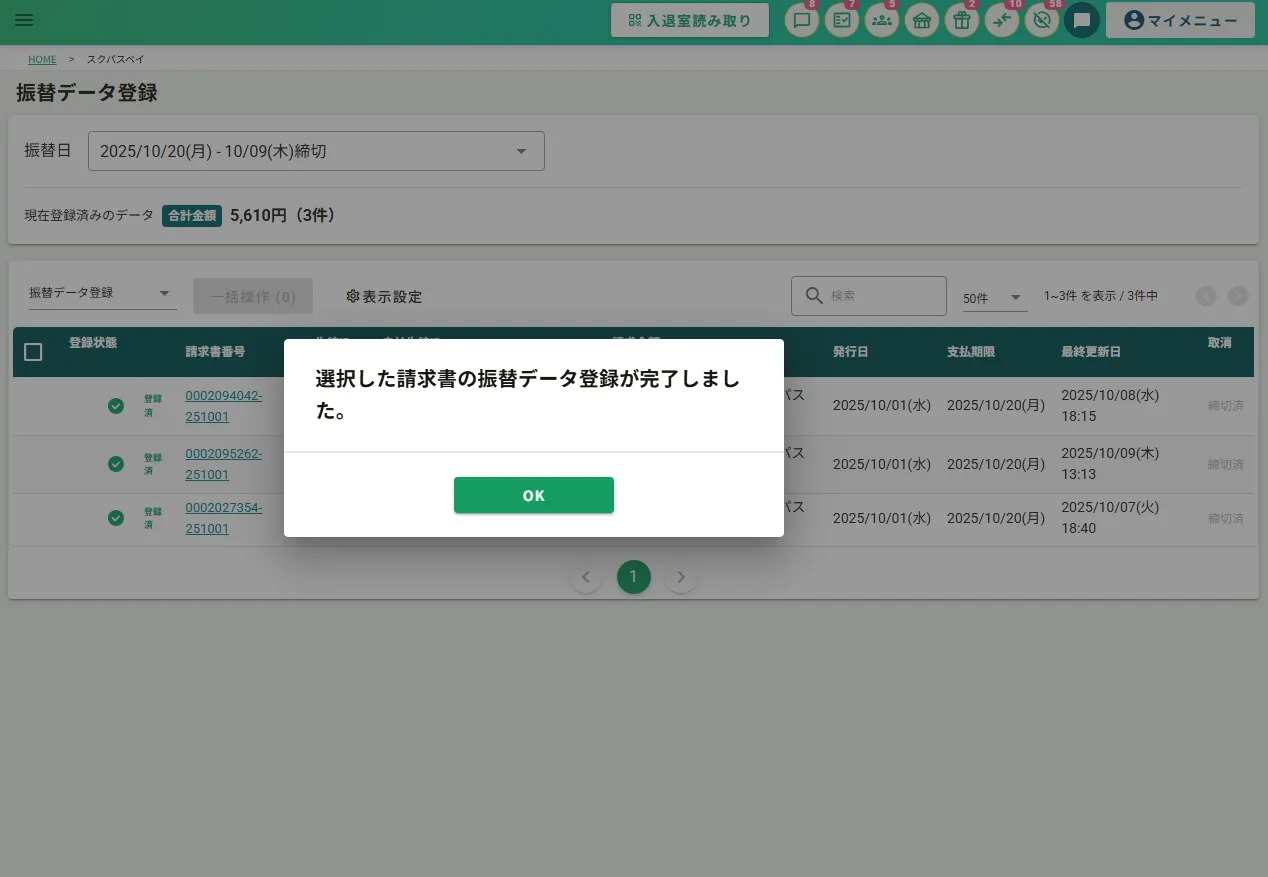Open the 振替データ登録 action dropdown
This screenshot has height=877, width=1268.
pos(100,294)
